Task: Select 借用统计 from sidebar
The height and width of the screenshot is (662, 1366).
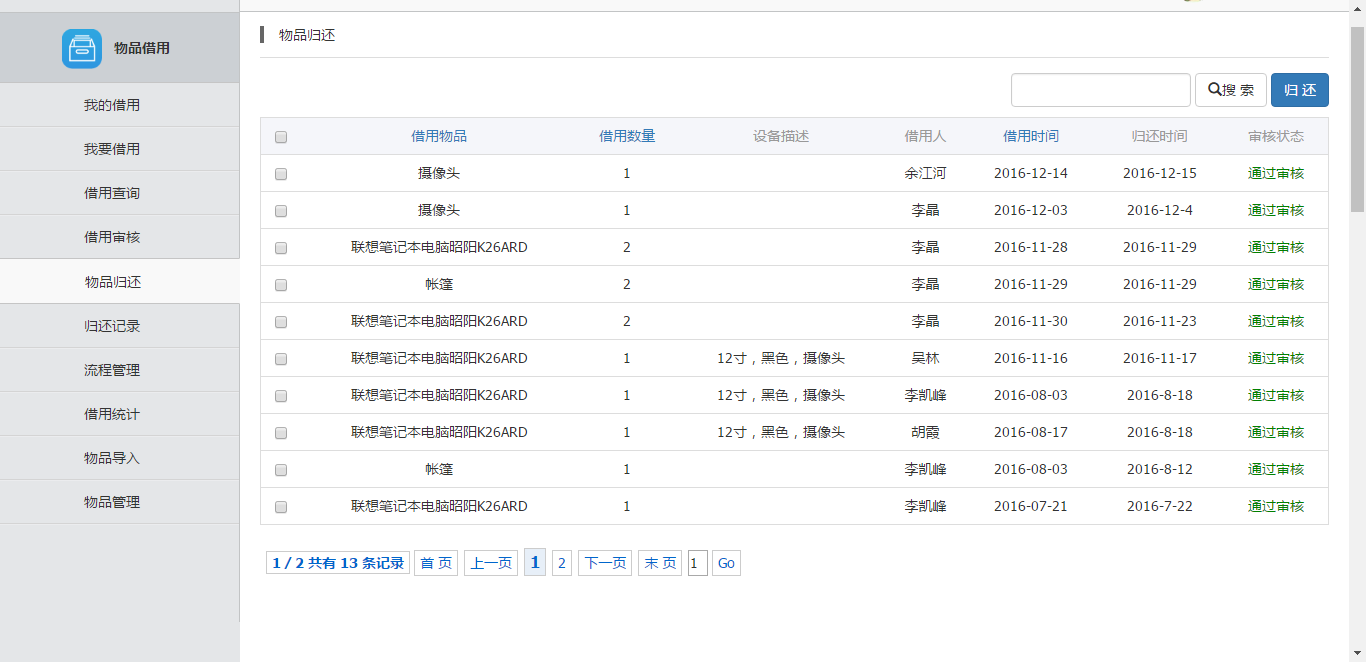Action: tap(112, 414)
